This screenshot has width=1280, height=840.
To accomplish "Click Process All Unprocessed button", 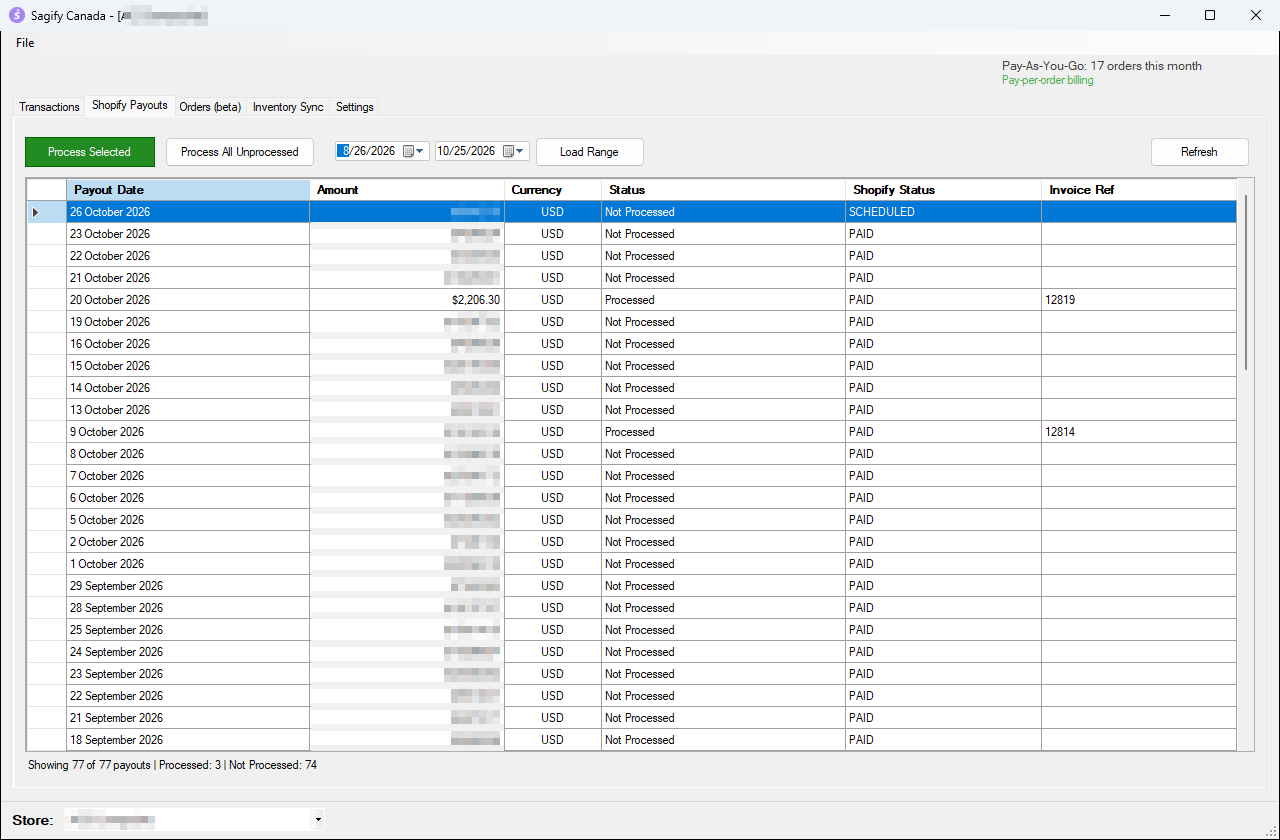I will point(240,152).
